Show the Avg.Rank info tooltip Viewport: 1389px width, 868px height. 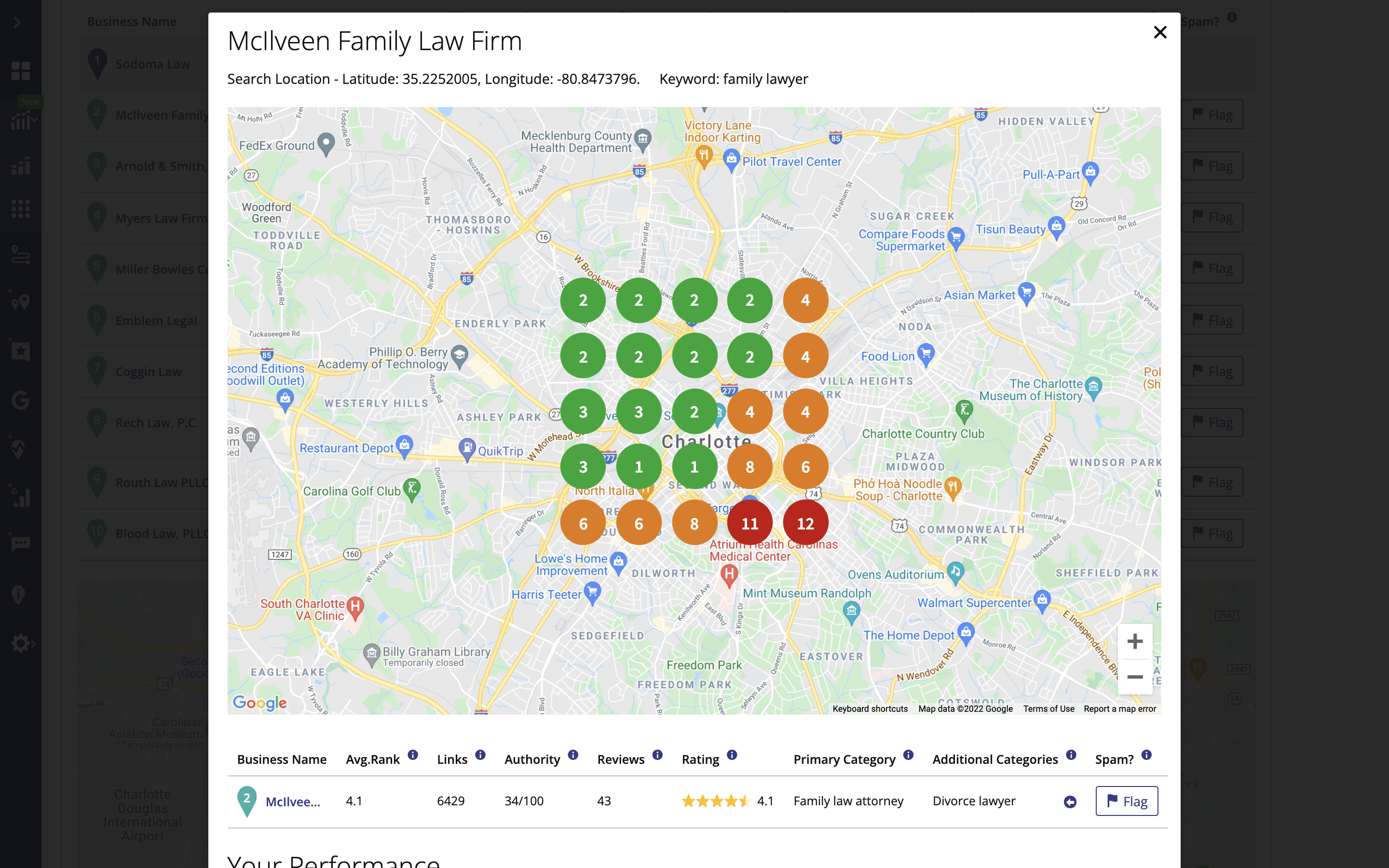[413, 755]
